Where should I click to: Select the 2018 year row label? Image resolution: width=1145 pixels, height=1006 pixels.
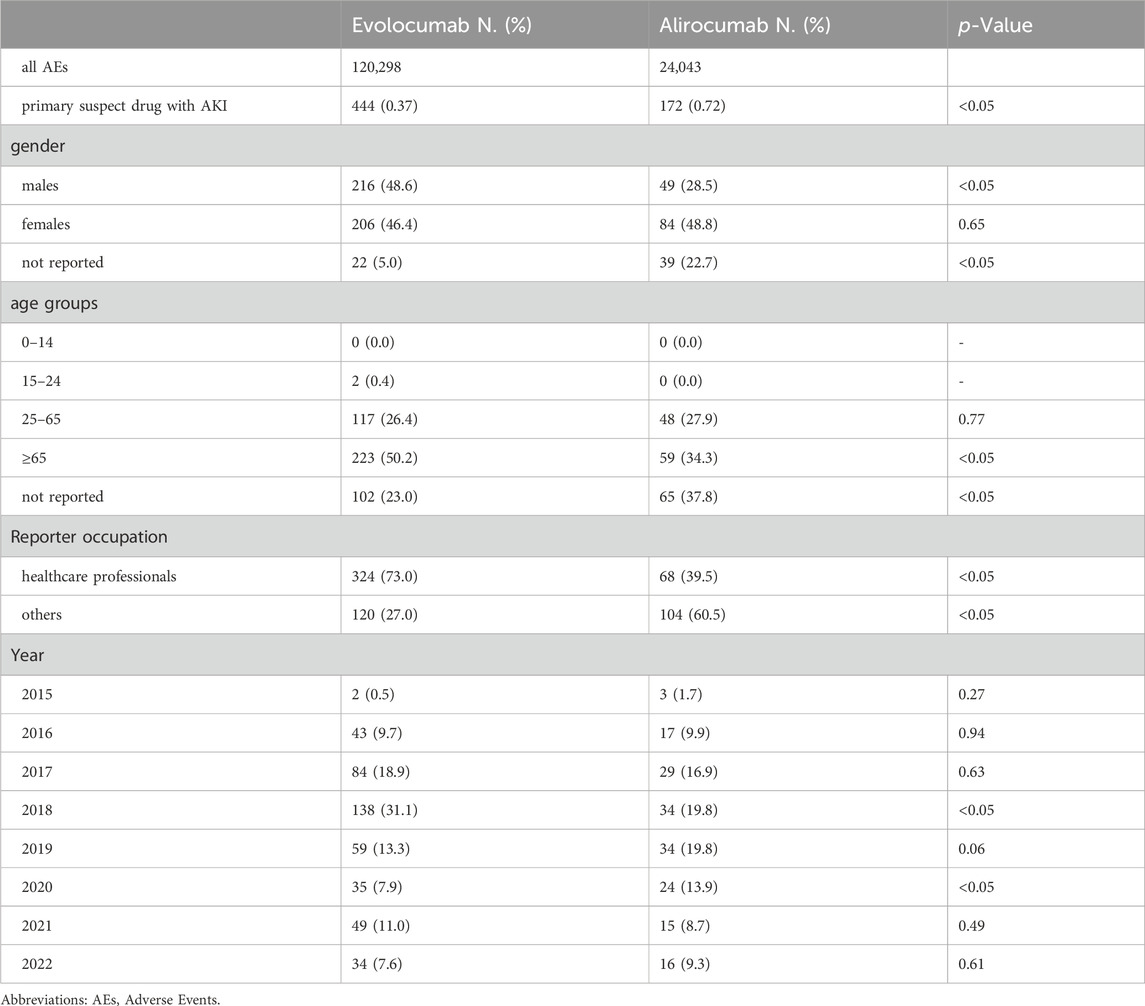click(37, 810)
